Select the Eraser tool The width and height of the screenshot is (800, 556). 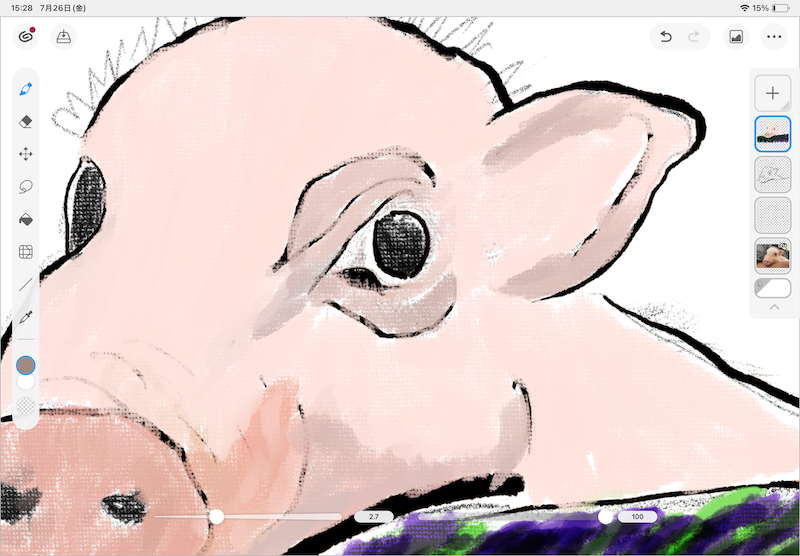coord(26,121)
